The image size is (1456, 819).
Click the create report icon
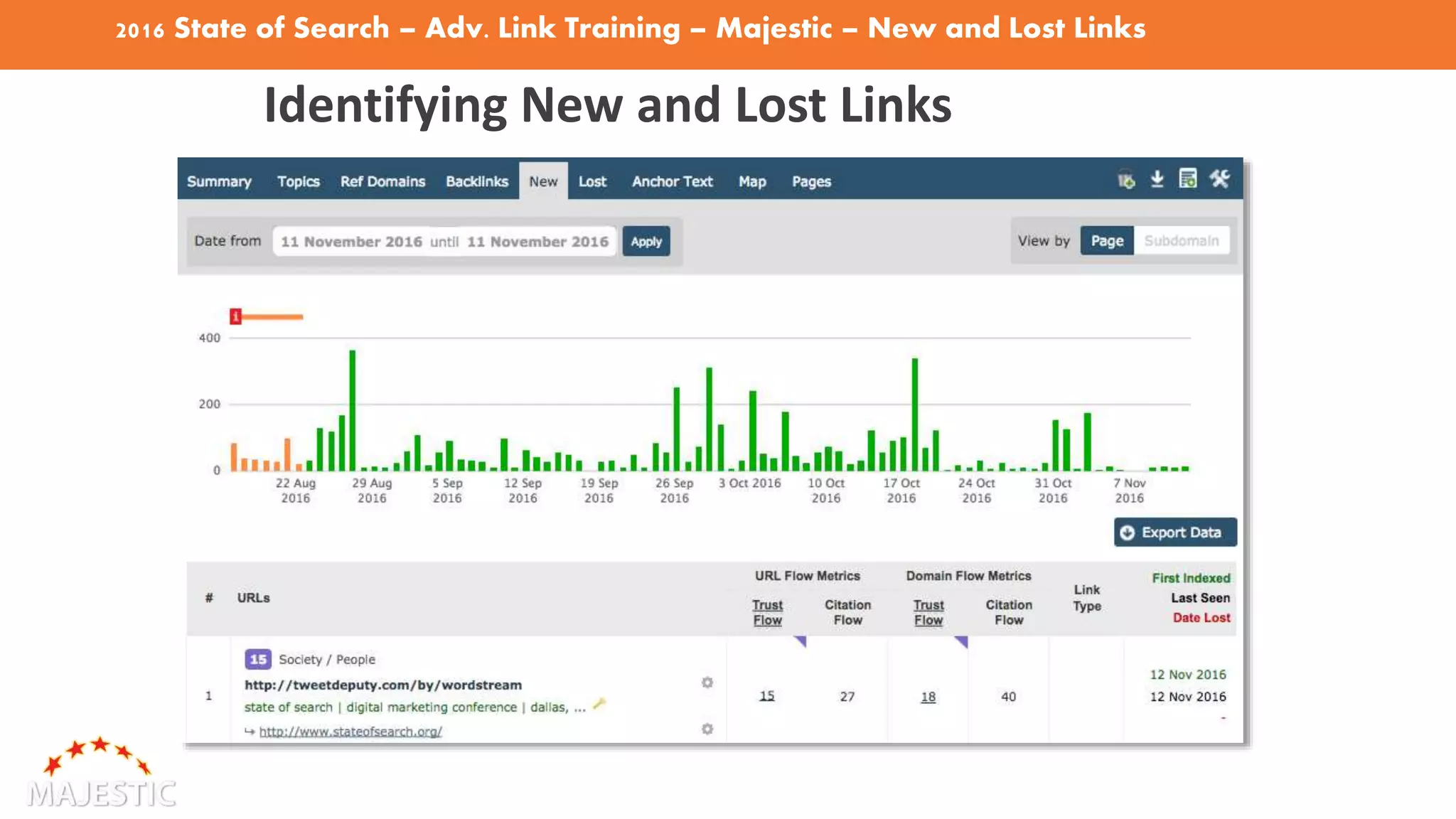1188,178
